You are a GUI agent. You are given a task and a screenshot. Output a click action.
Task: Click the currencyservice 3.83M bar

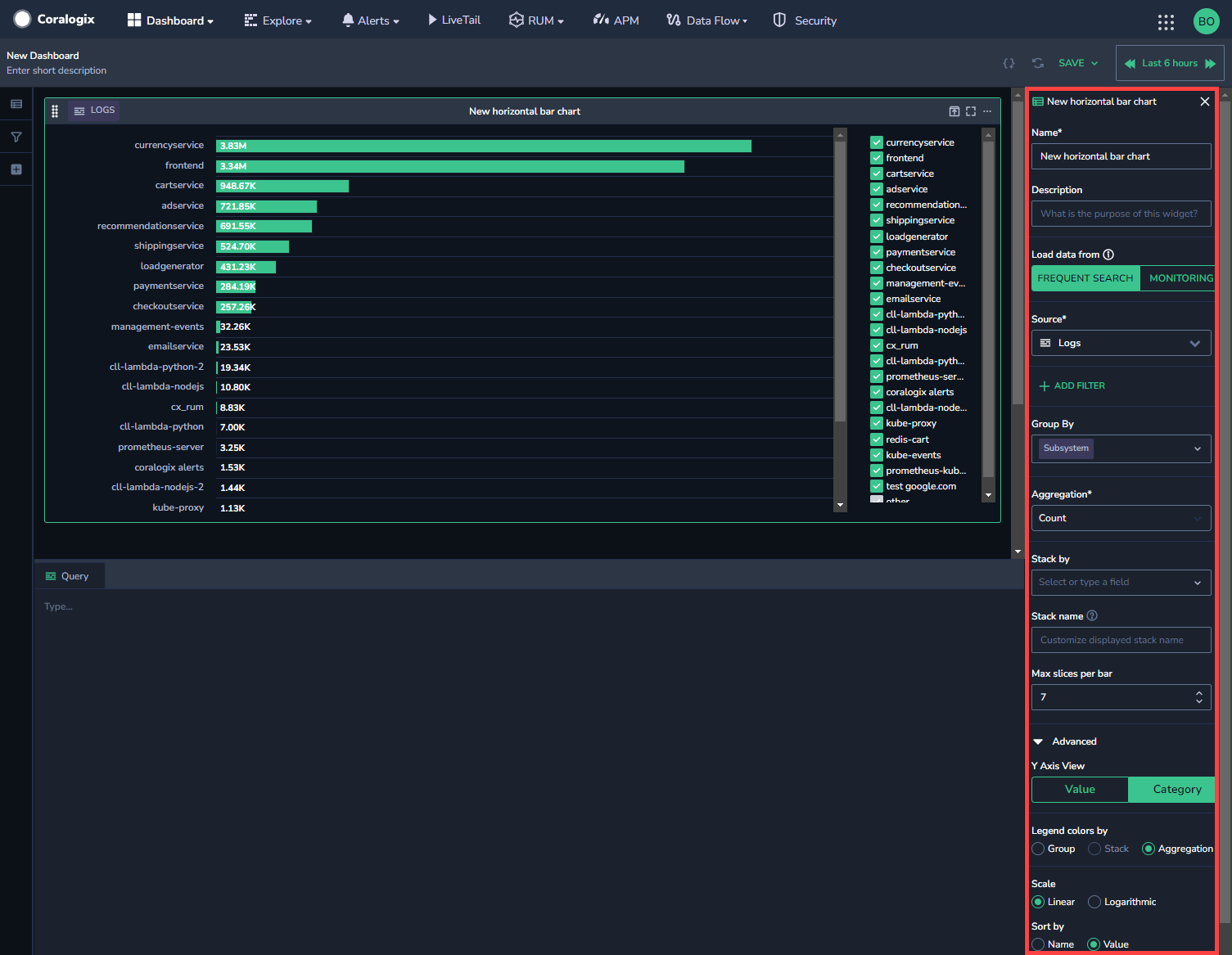[x=484, y=146]
